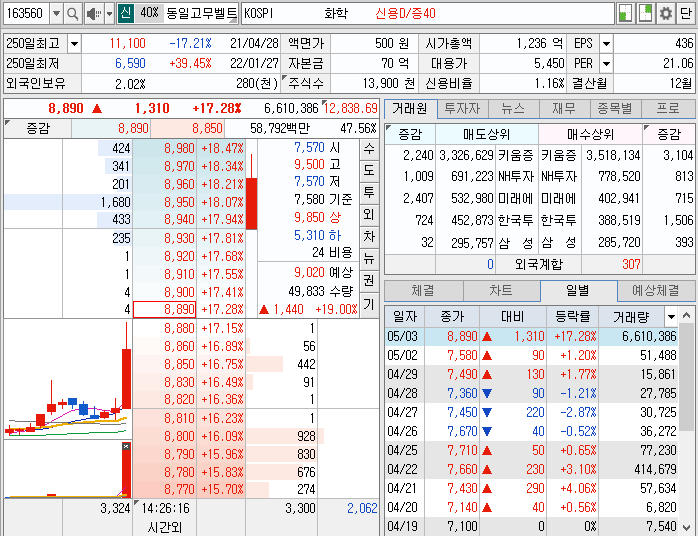Viewport: 698px width, 536px height.
Task: Click the scrollbar up arrow in daily table
Action: click(686, 316)
